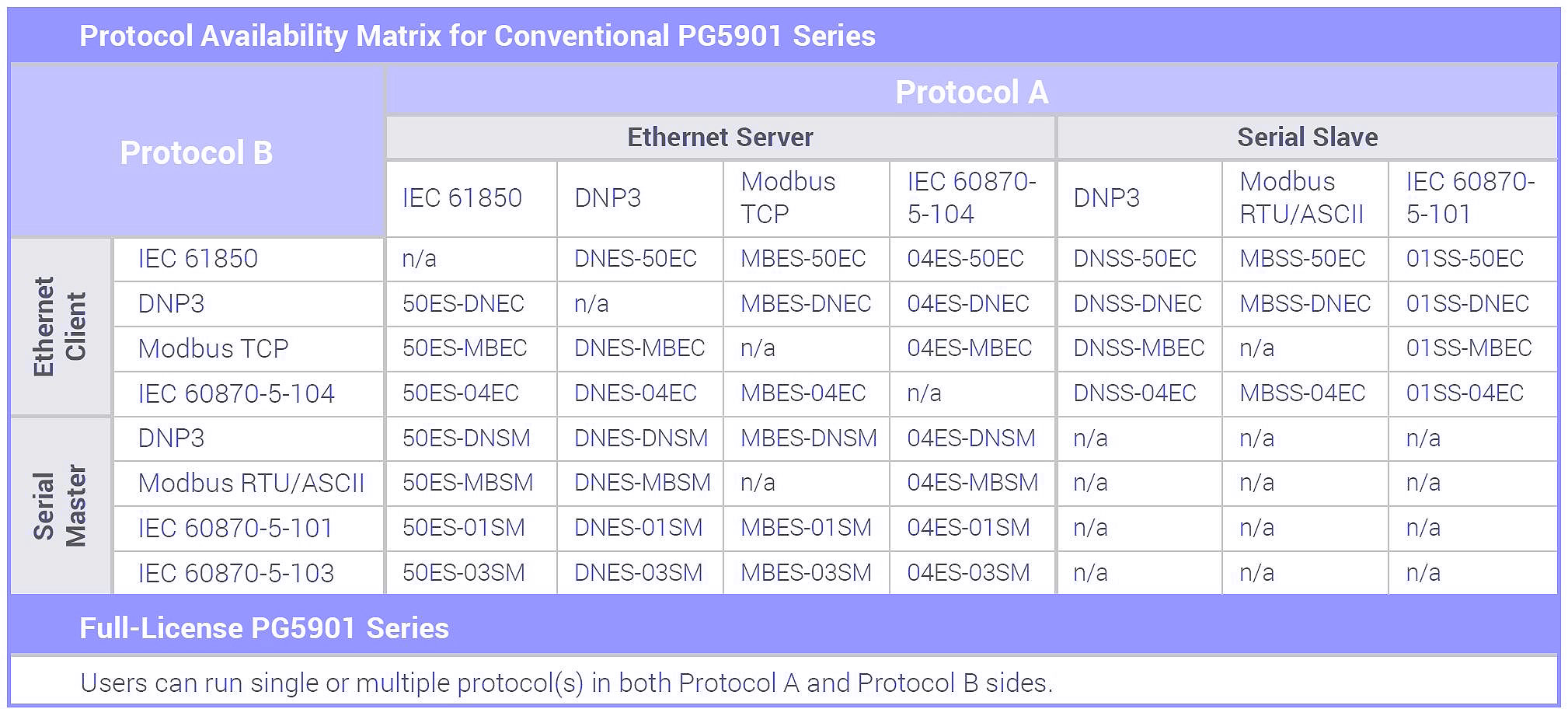Screen dimensions: 1568x716
Task: Select the DNSS-MBEC cell
Action: (x=1138, y=348)
